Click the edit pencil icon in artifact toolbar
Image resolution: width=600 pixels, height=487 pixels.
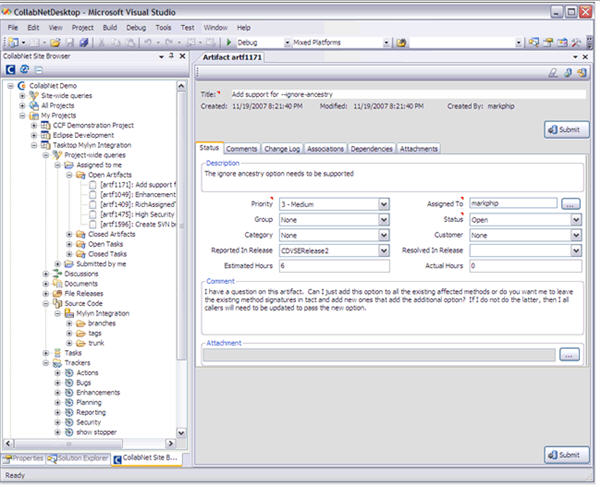[553, 73]
